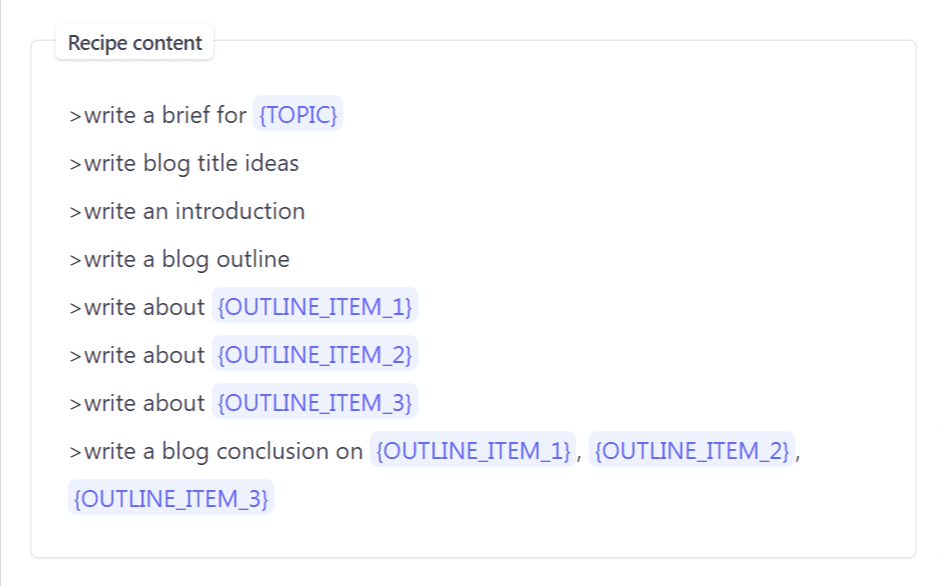Viewport: 940px width, 586px height.
Task: Click the '>' marker before 'write a blog conclusion'
Action: pos(75,452)
